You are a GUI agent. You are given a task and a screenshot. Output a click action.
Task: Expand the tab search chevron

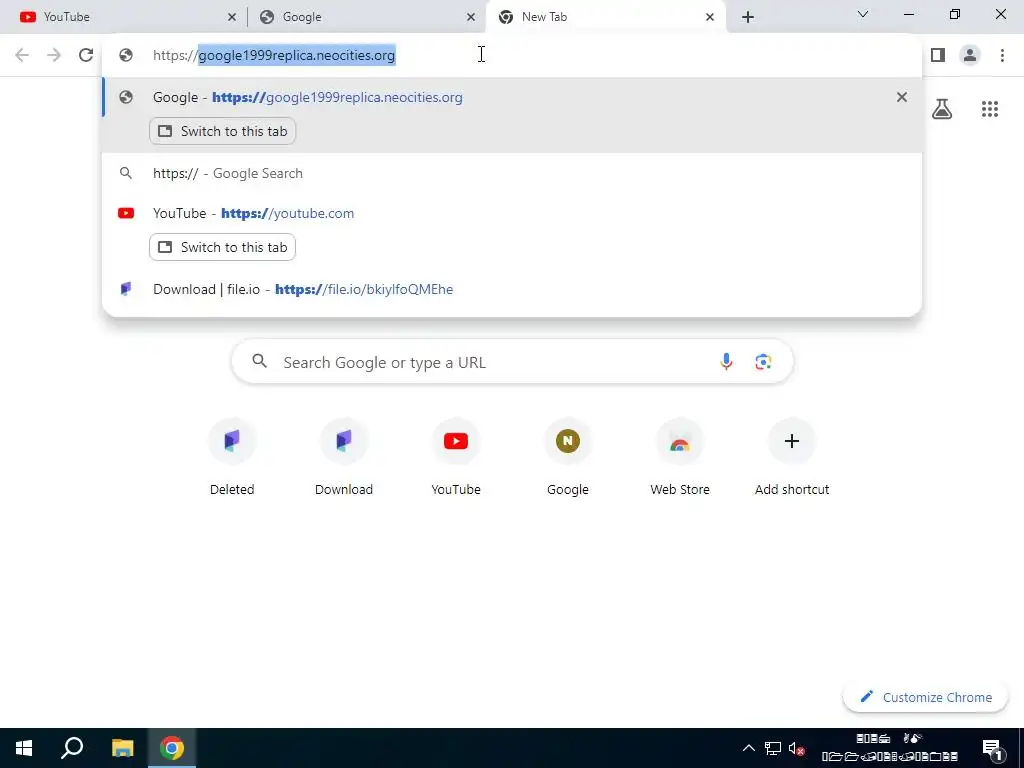coord(863,14)
